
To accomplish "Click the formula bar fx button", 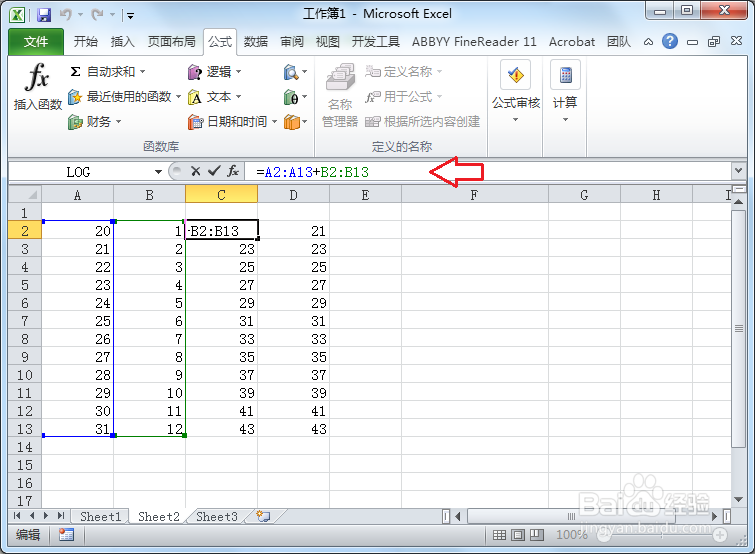I will [233, 171].
